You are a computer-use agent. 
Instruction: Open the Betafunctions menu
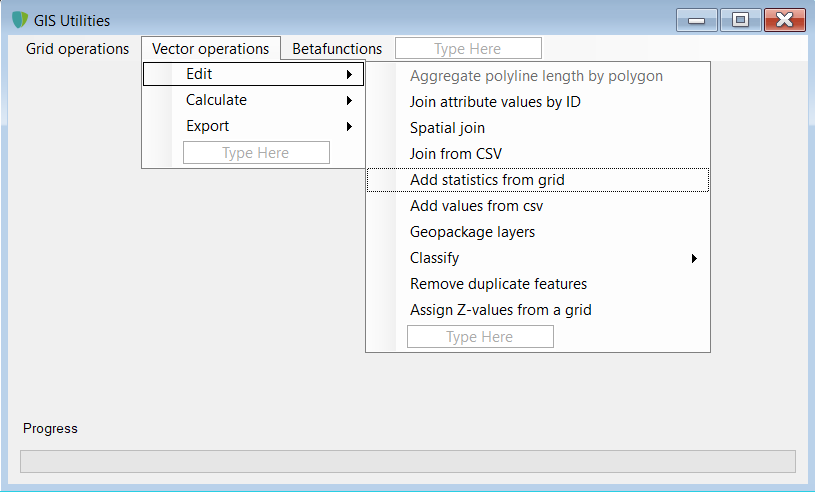pos(337,49)
